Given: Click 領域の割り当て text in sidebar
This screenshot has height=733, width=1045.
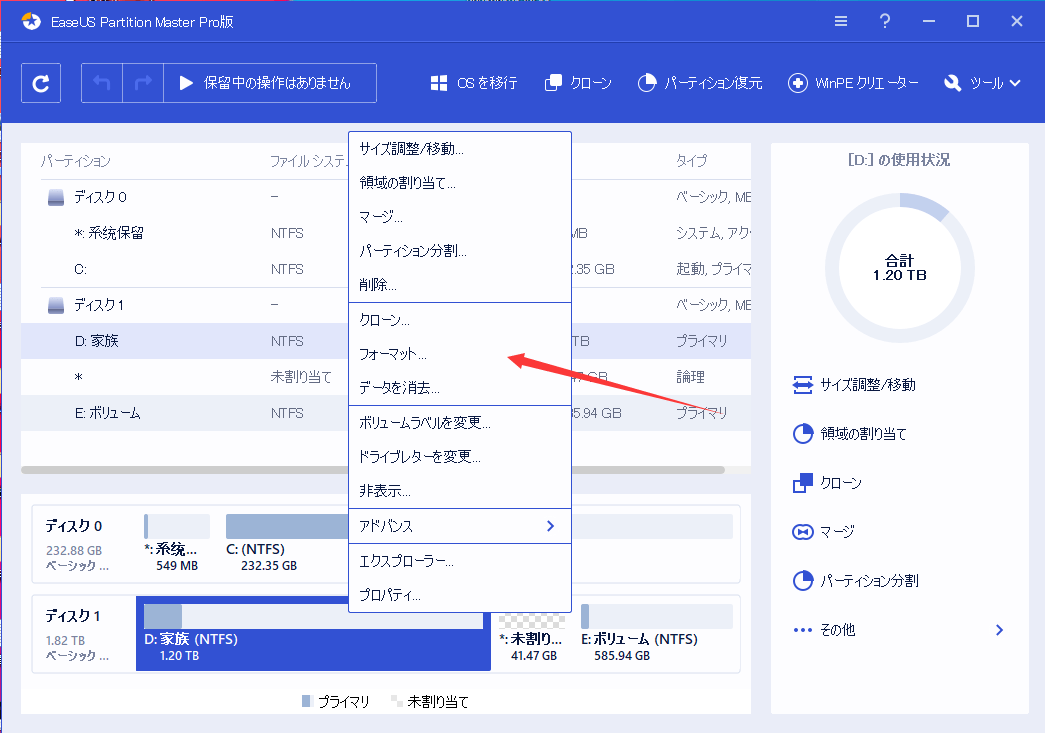Looking at the screenshot, I should coord(863,434).
